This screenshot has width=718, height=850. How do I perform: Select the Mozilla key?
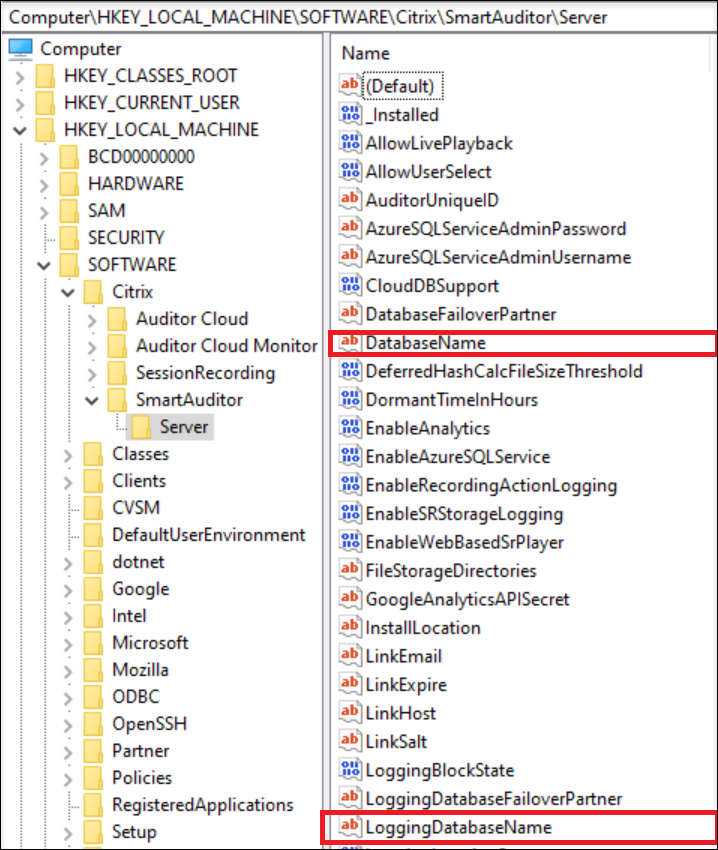pos(140,669)
